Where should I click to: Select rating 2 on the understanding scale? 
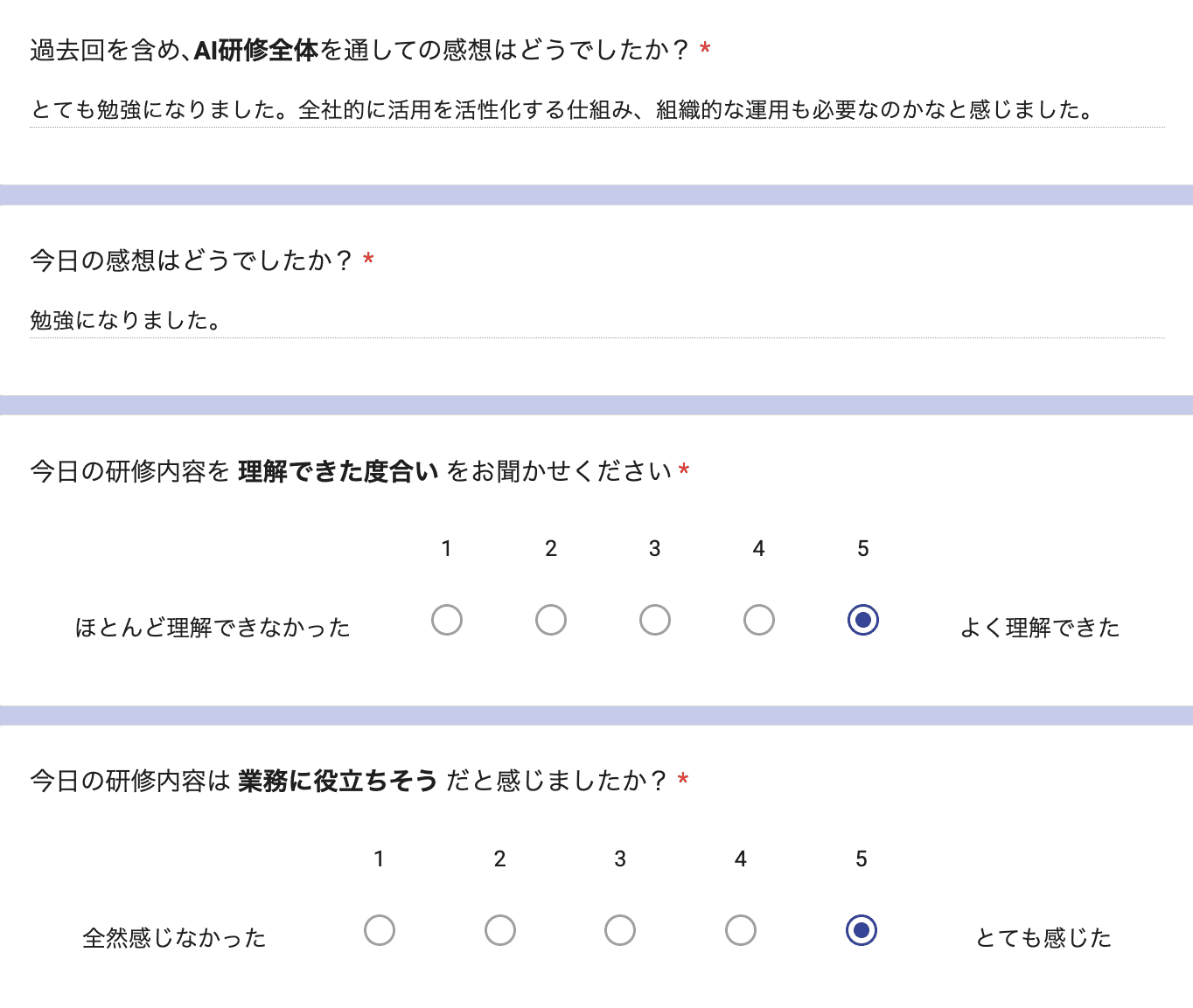click(x=550, y=620)
